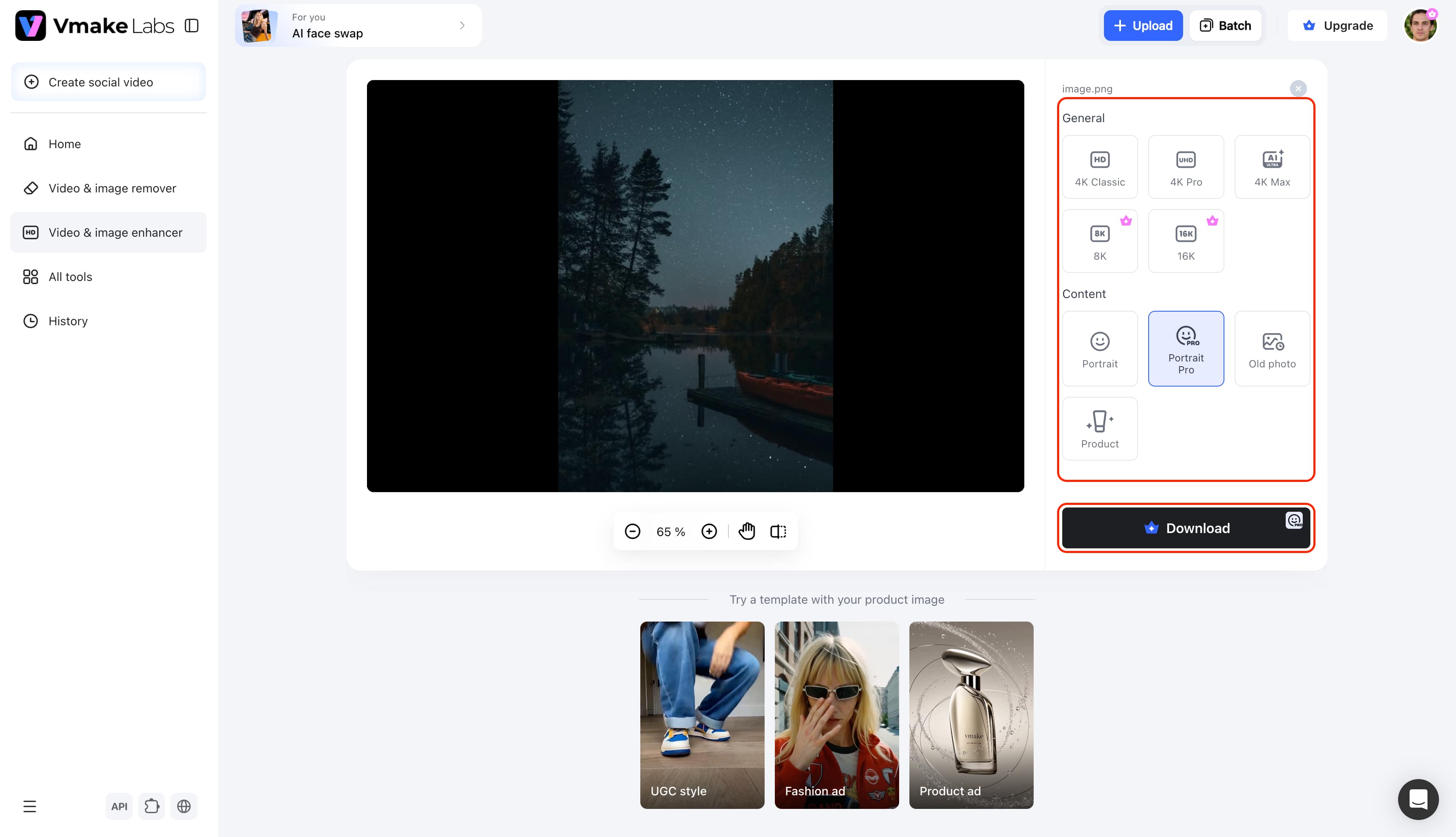This screenshot has height=837, width=1456.
Task: Click the 65 % zoom value
Action: pyautogui.click(x=671, y=532)
